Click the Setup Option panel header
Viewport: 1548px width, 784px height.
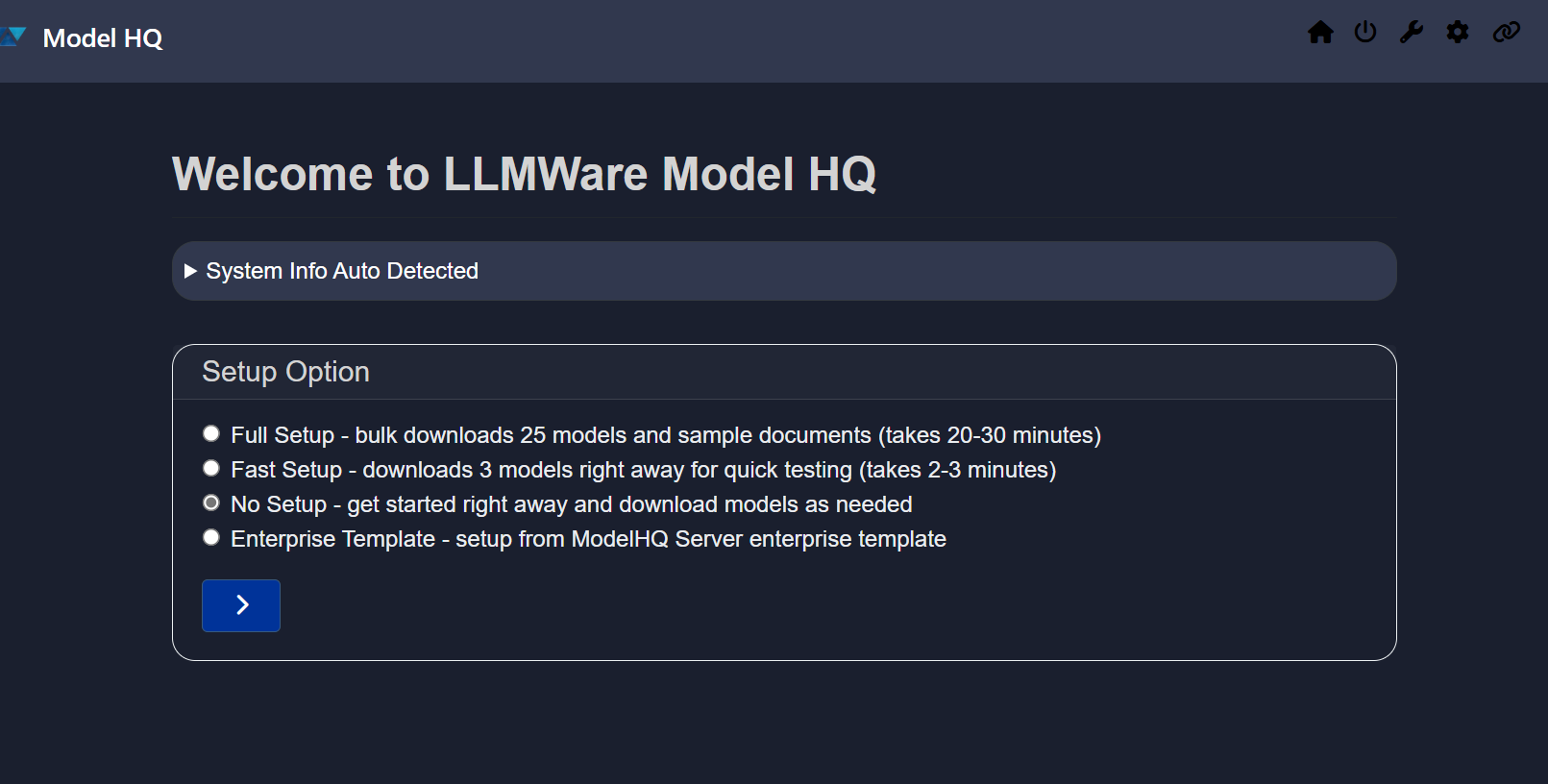(285, 372)
